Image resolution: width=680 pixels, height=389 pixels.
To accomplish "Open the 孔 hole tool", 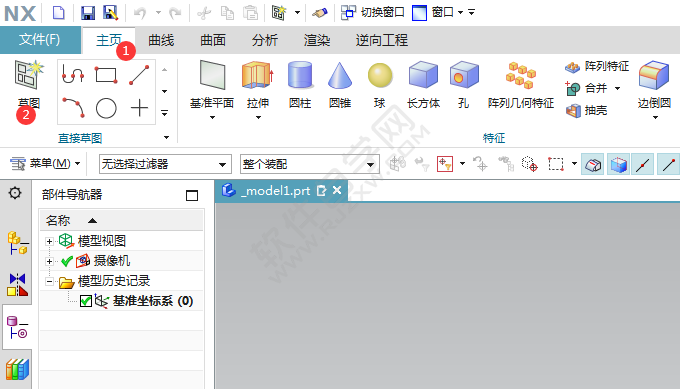I will pyautogui.click(x=464, y=75).
